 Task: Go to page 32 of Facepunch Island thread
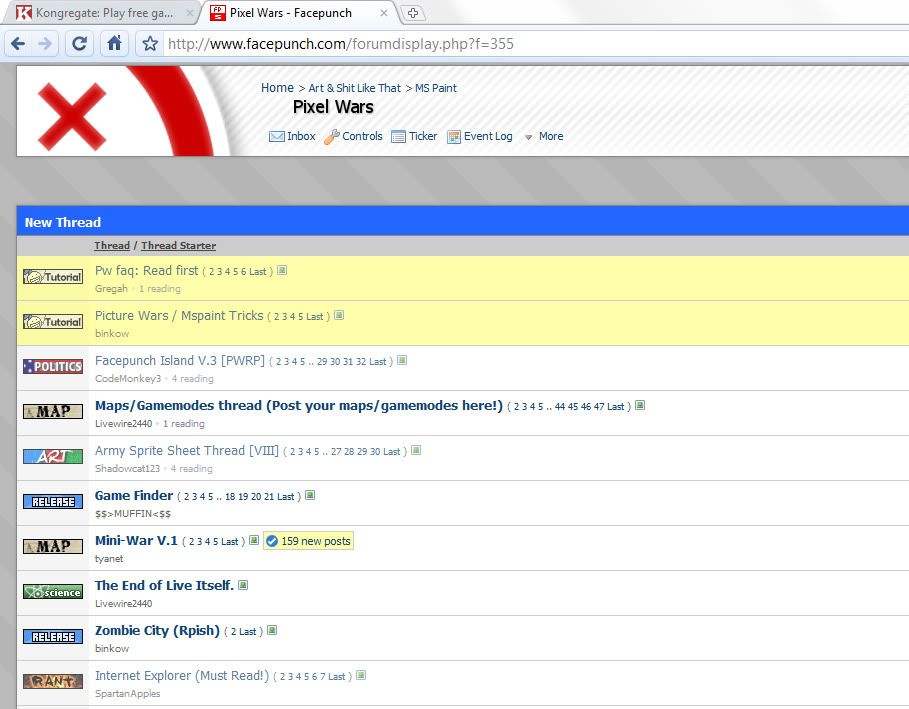click(361, 362)
